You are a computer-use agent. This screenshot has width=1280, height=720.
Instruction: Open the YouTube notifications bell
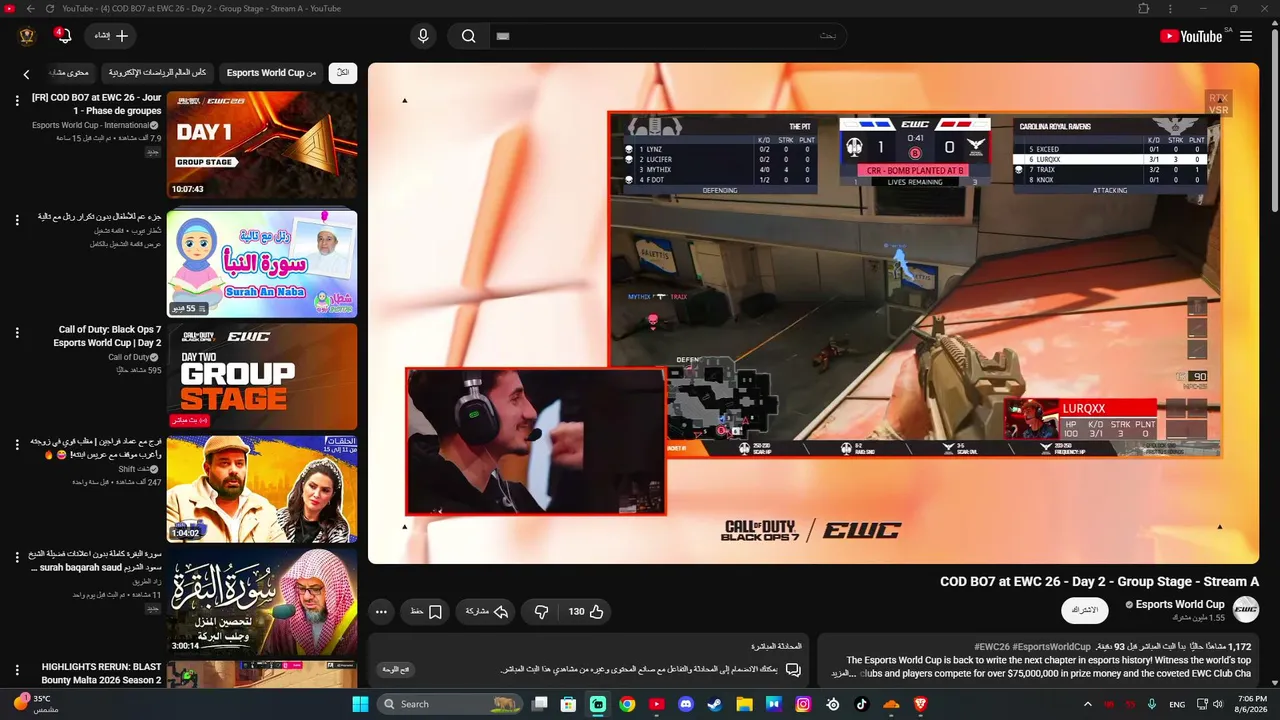[x=64, y=36]
